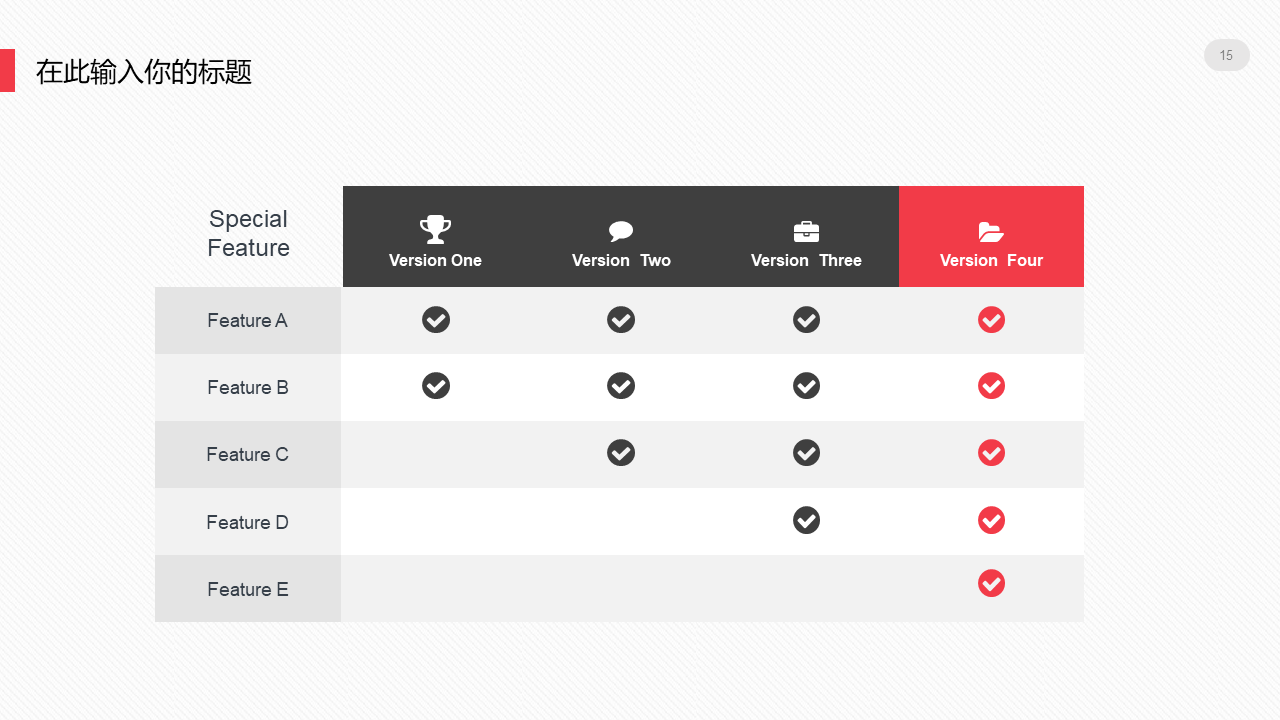This screenshot has height=720, width=1280.
Task: Click the open folder icon above Version Four
Action: 991,232
